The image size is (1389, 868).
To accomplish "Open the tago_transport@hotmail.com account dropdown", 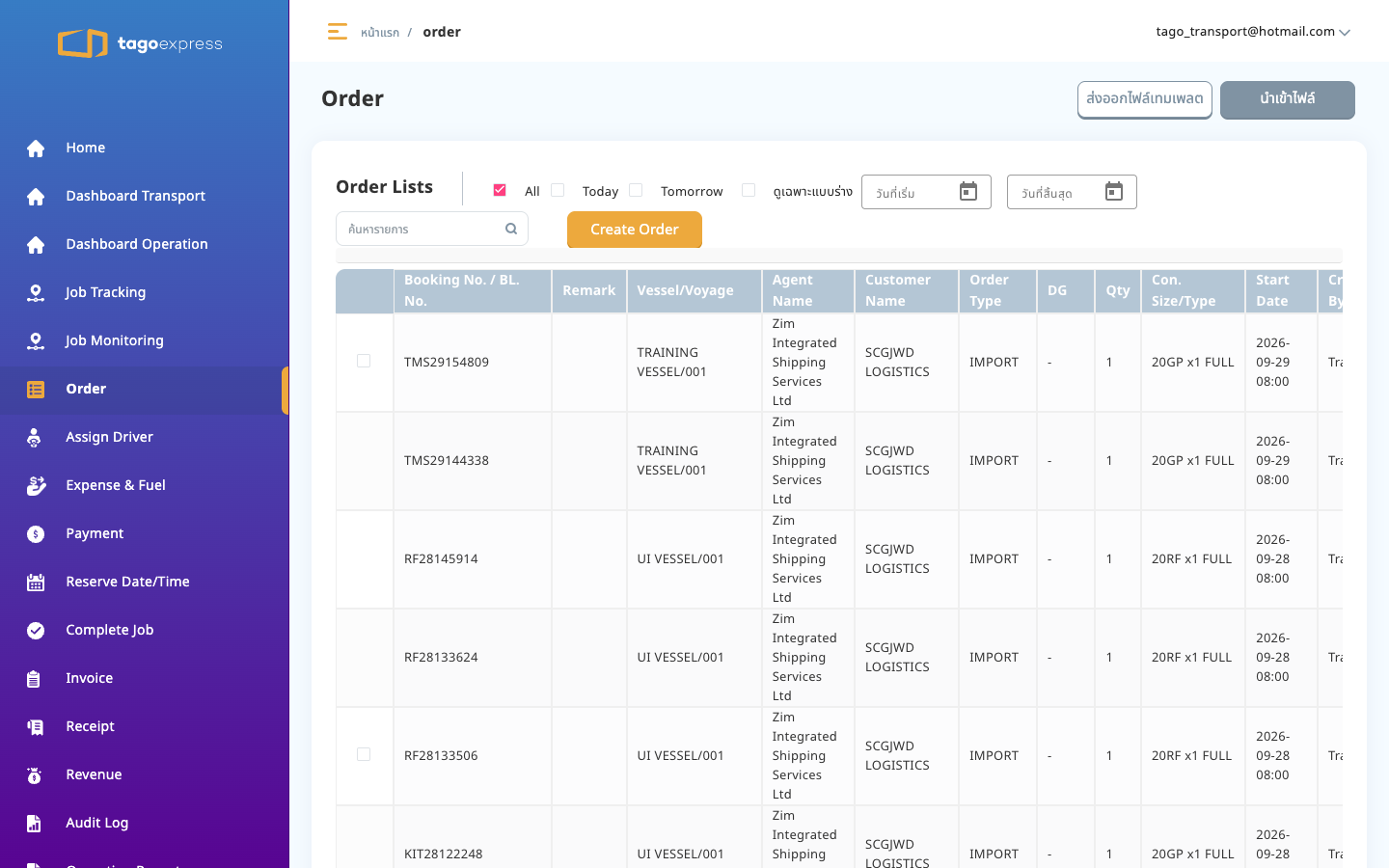I will pos(1253,32).
